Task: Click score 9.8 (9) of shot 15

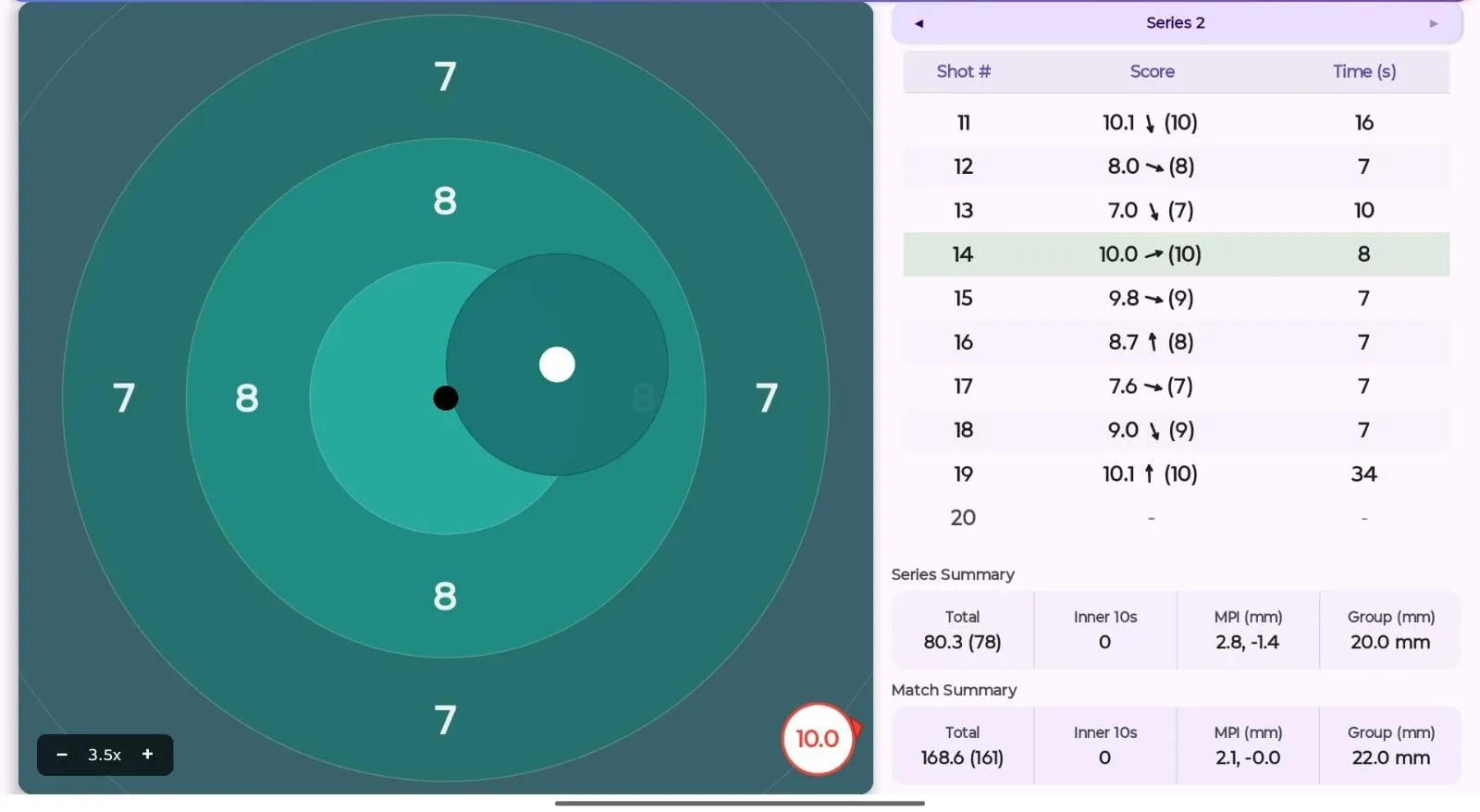Action: coord(1151,299)
